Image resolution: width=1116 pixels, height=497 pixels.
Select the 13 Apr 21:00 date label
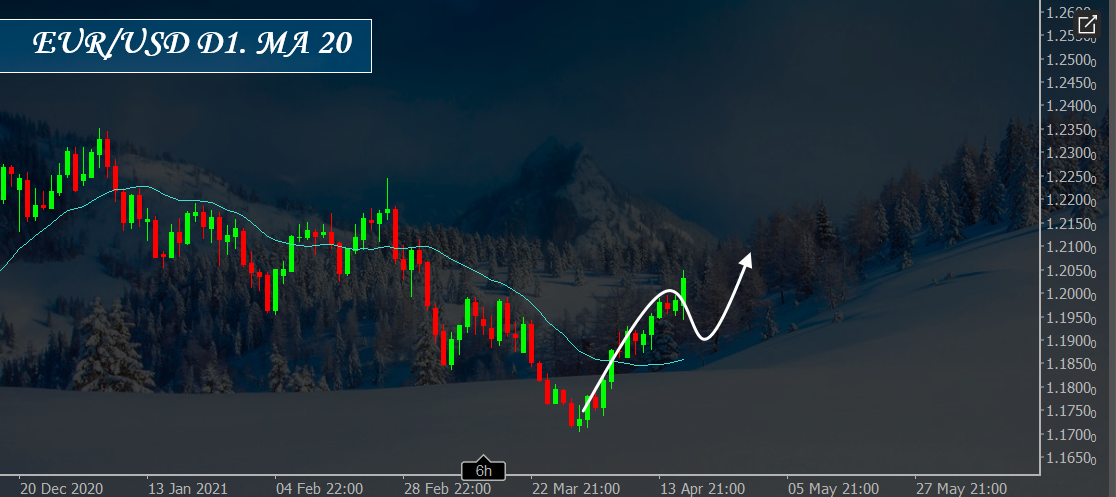[x=702, y=489]
